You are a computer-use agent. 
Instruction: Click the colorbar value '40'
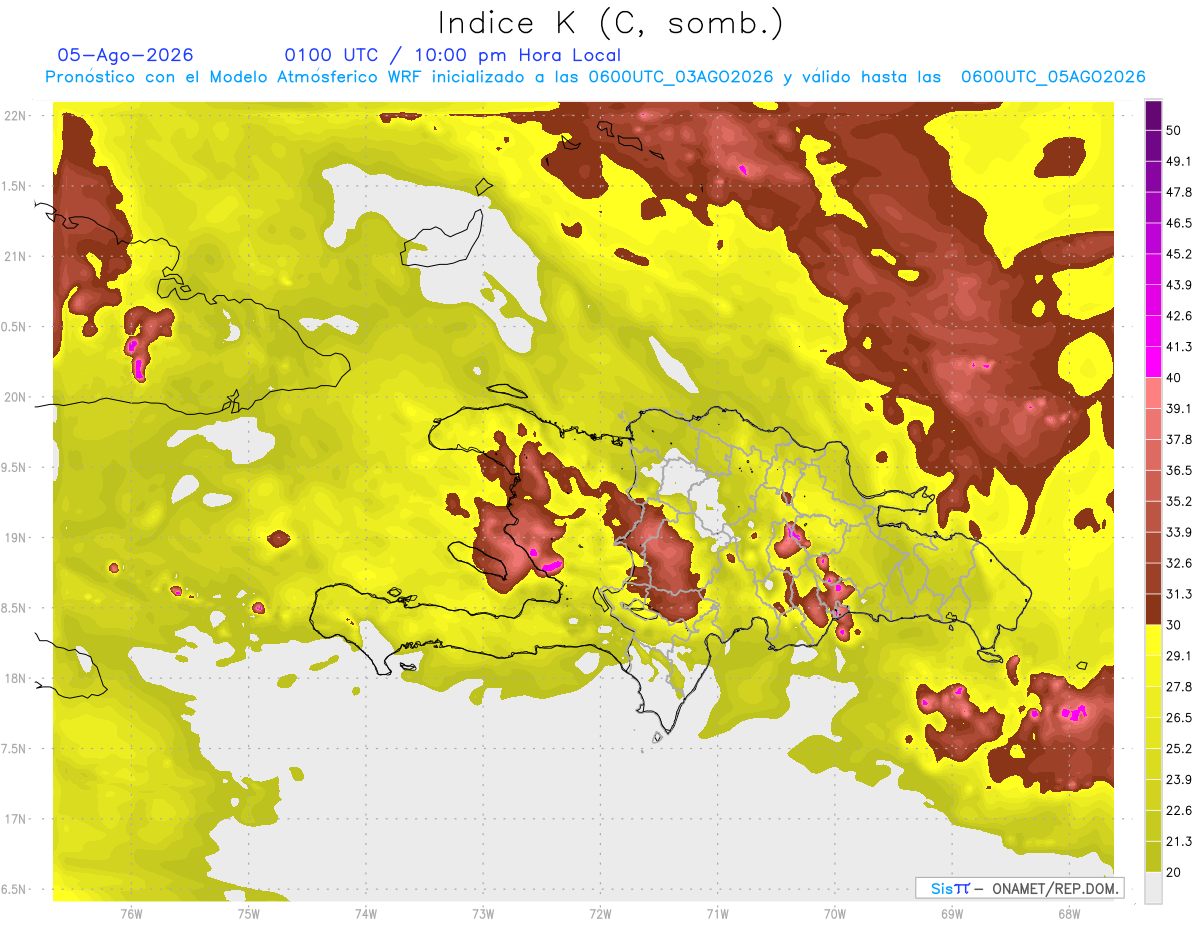[1174, 378]
